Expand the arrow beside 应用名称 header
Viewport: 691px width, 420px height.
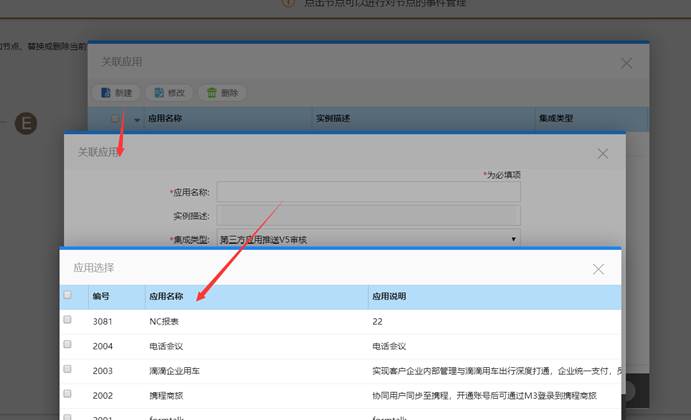click(137, 120)
